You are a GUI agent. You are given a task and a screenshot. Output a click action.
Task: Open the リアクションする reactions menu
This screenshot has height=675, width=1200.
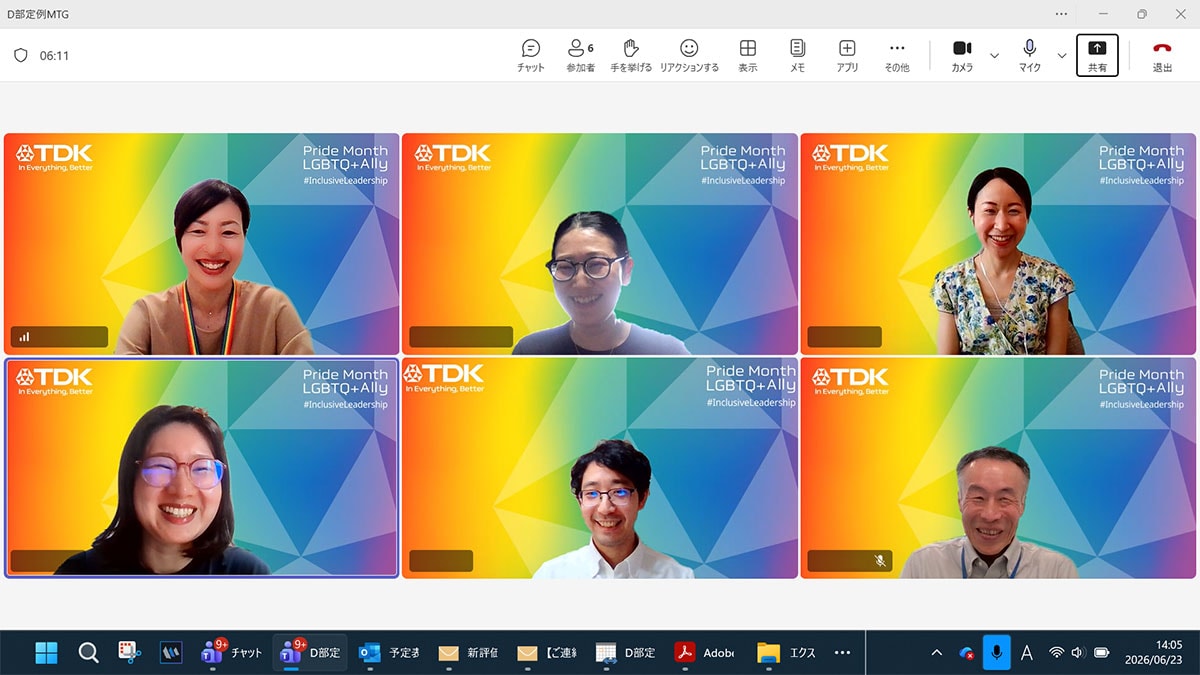689,56
